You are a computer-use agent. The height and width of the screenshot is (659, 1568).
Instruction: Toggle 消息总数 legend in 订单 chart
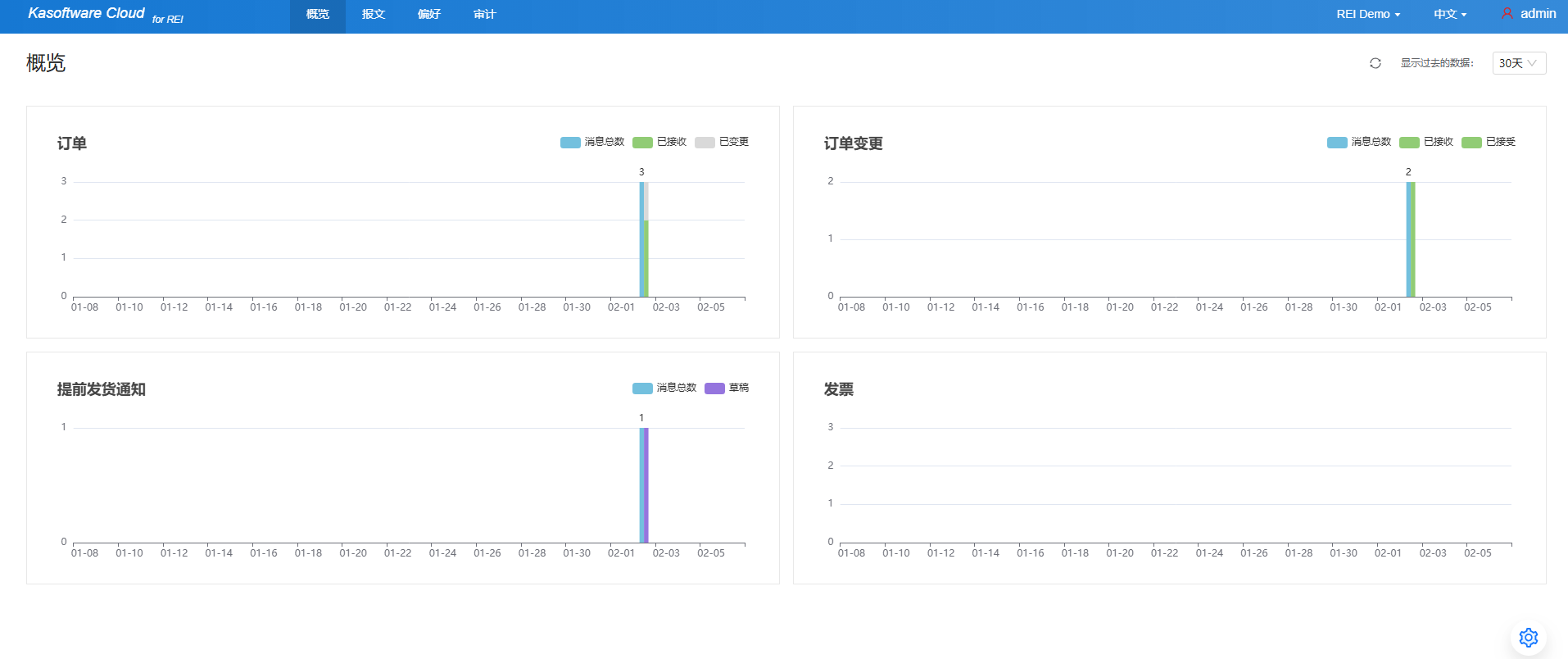[592, 142]
